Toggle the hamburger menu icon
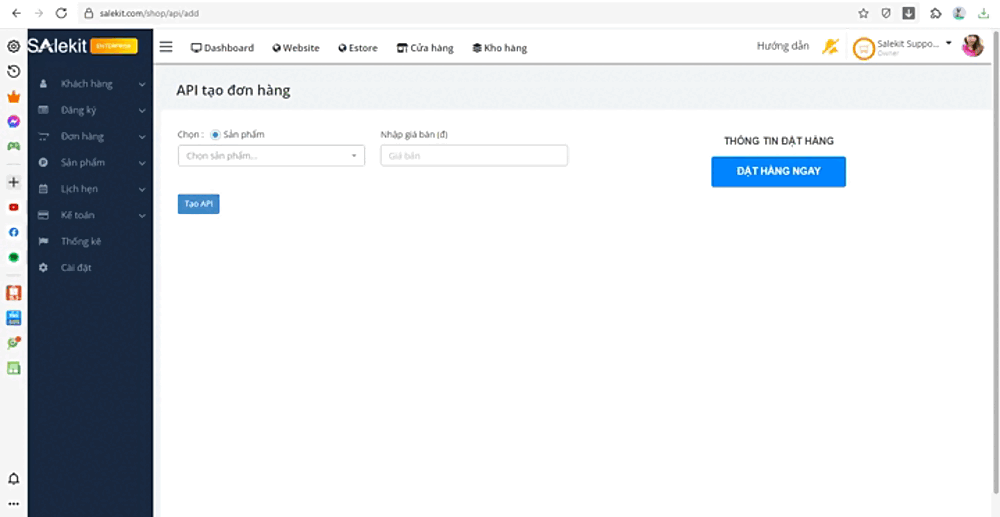 pos(166,47)
